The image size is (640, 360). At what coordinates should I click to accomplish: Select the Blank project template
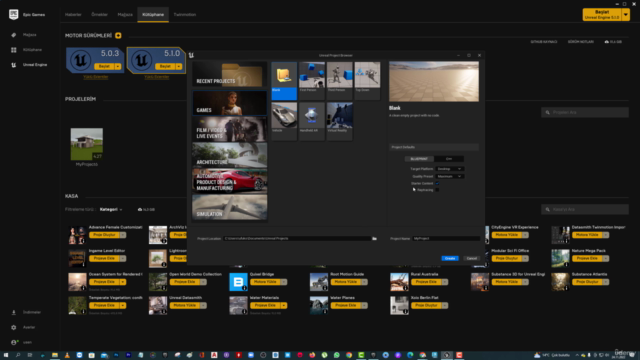click(284, 80)
